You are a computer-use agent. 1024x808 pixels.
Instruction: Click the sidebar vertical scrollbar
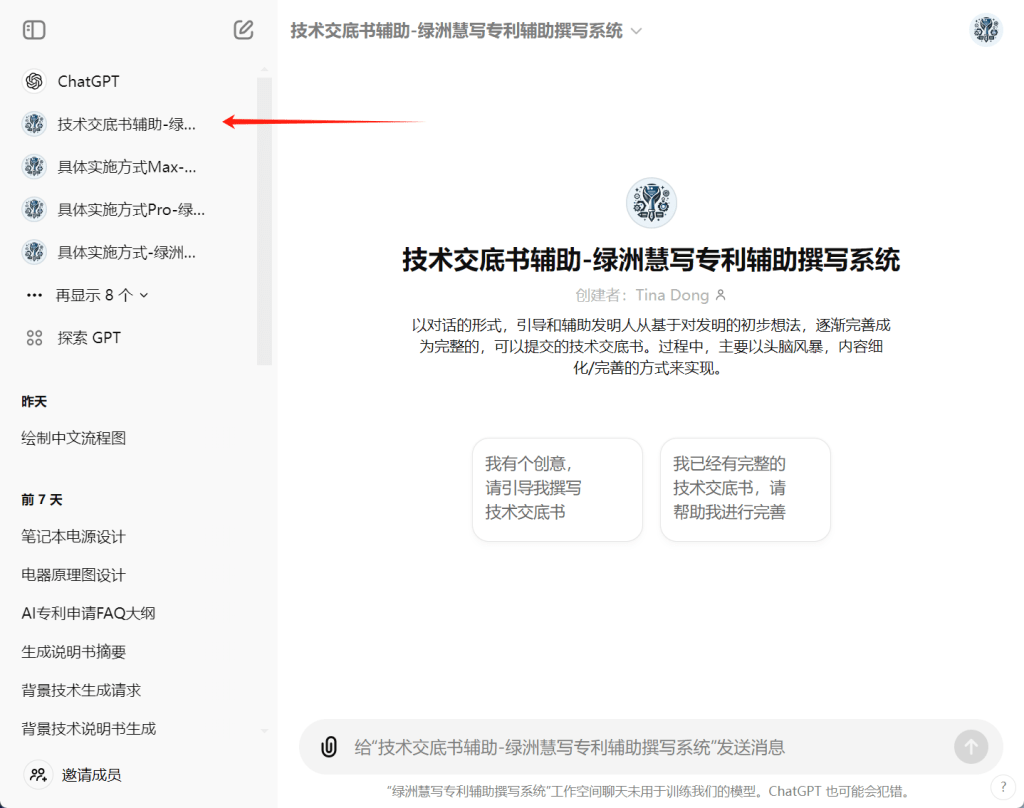coord(264,220)
